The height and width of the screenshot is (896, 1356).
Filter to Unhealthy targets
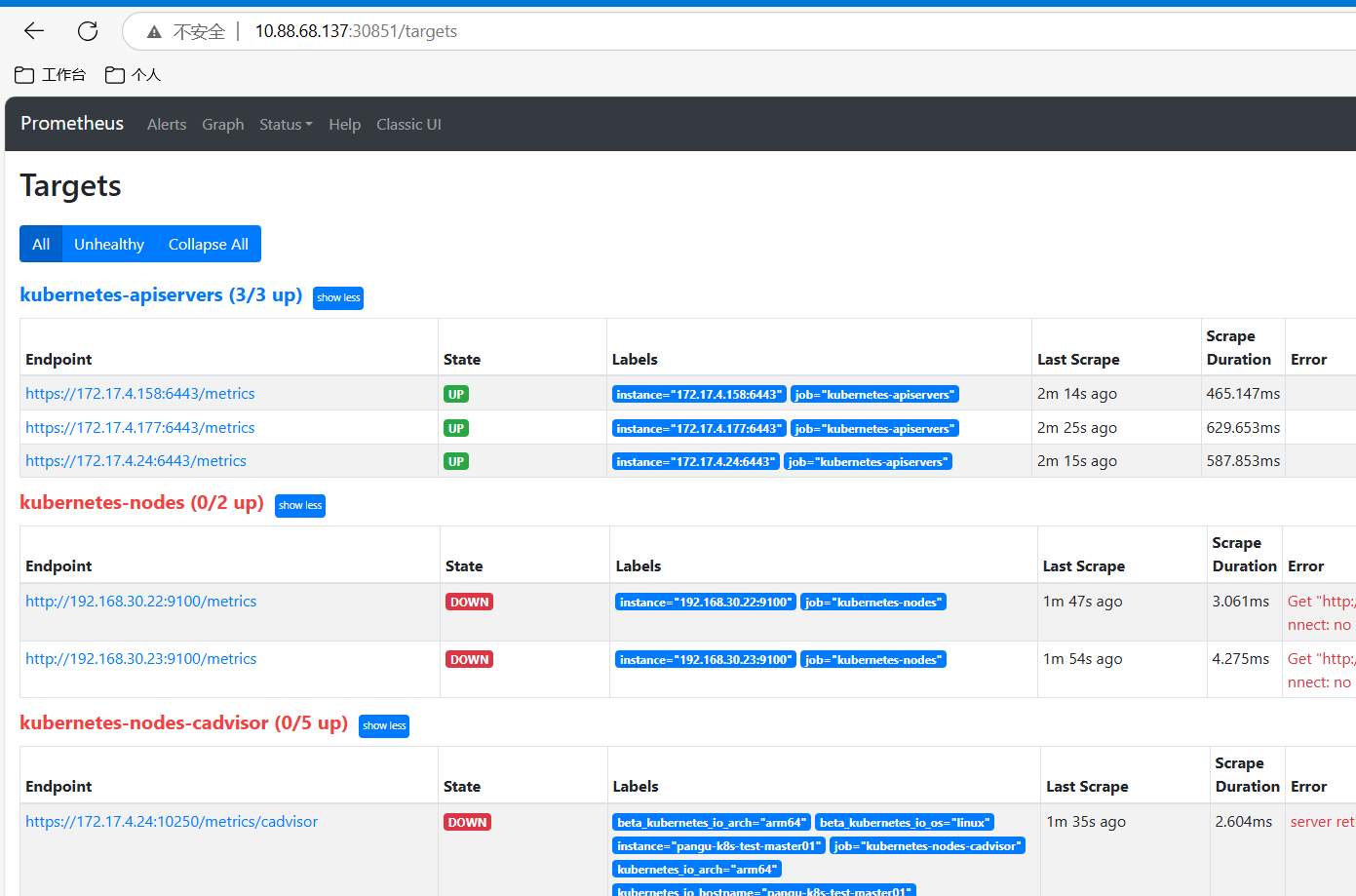(x=109, y=244)
